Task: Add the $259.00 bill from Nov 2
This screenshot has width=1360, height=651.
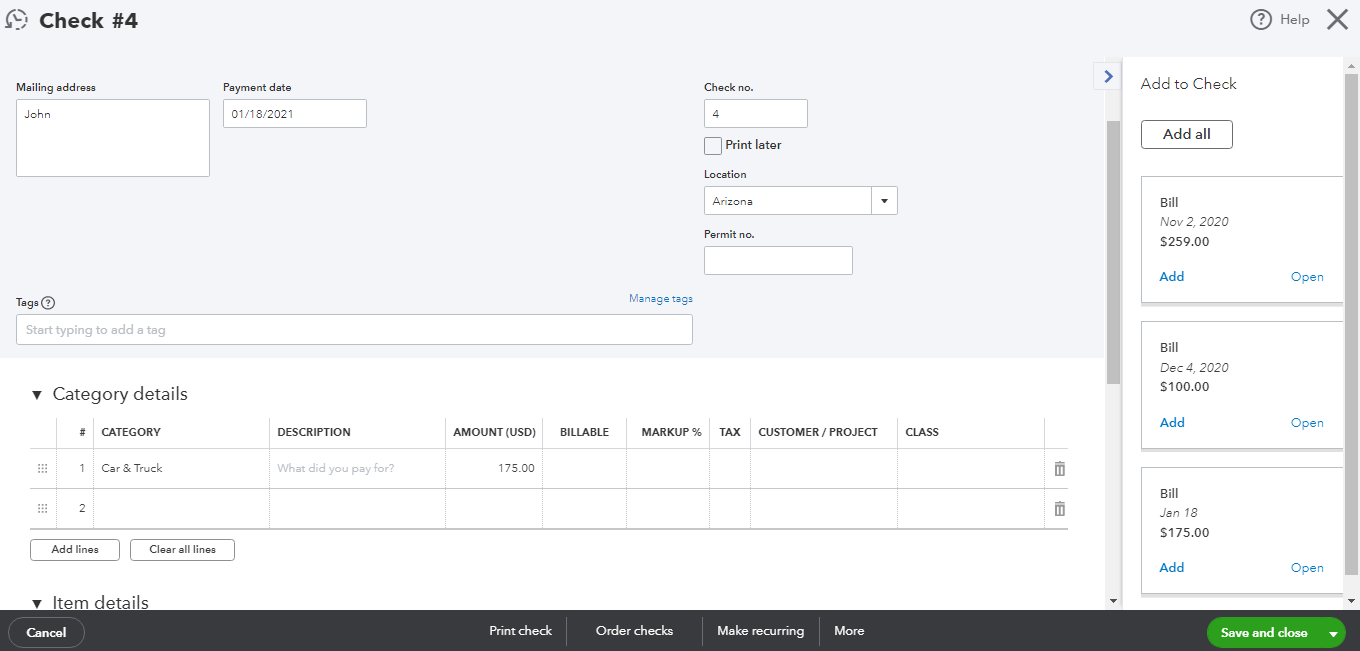Action: pyautogui.click(x=1171, y=277)
